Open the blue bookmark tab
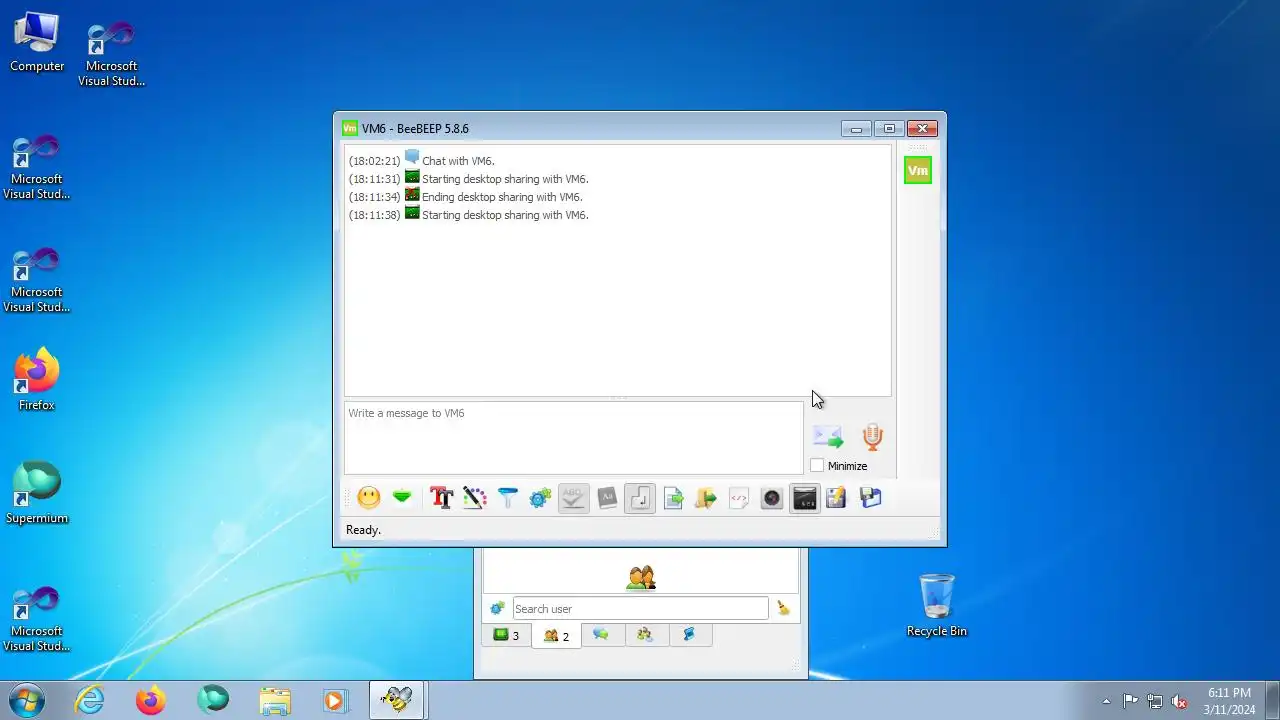The width and height of the screenshot is (1280, 720). [689, 634]
